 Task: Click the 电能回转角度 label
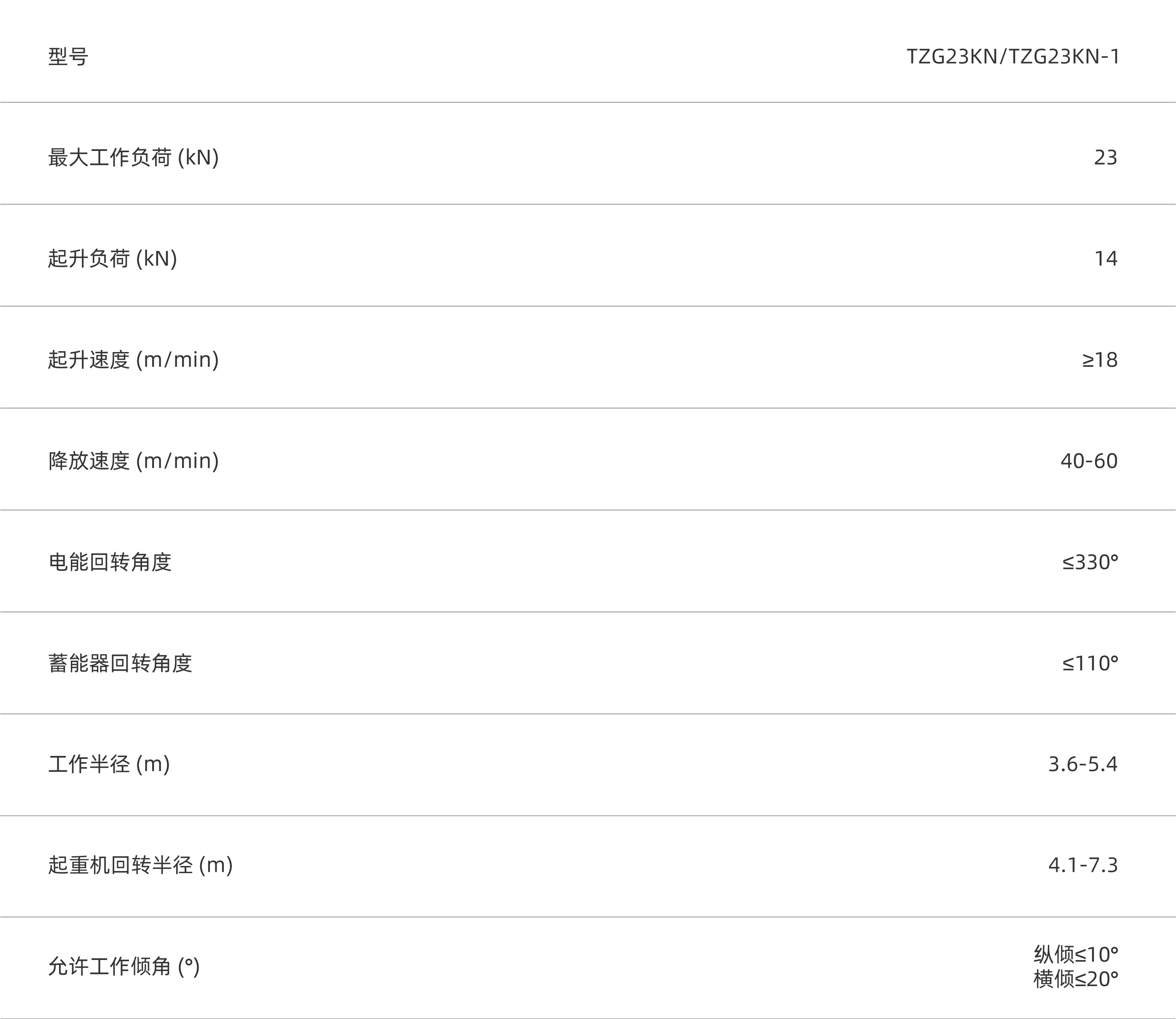(x=110, y=562)
